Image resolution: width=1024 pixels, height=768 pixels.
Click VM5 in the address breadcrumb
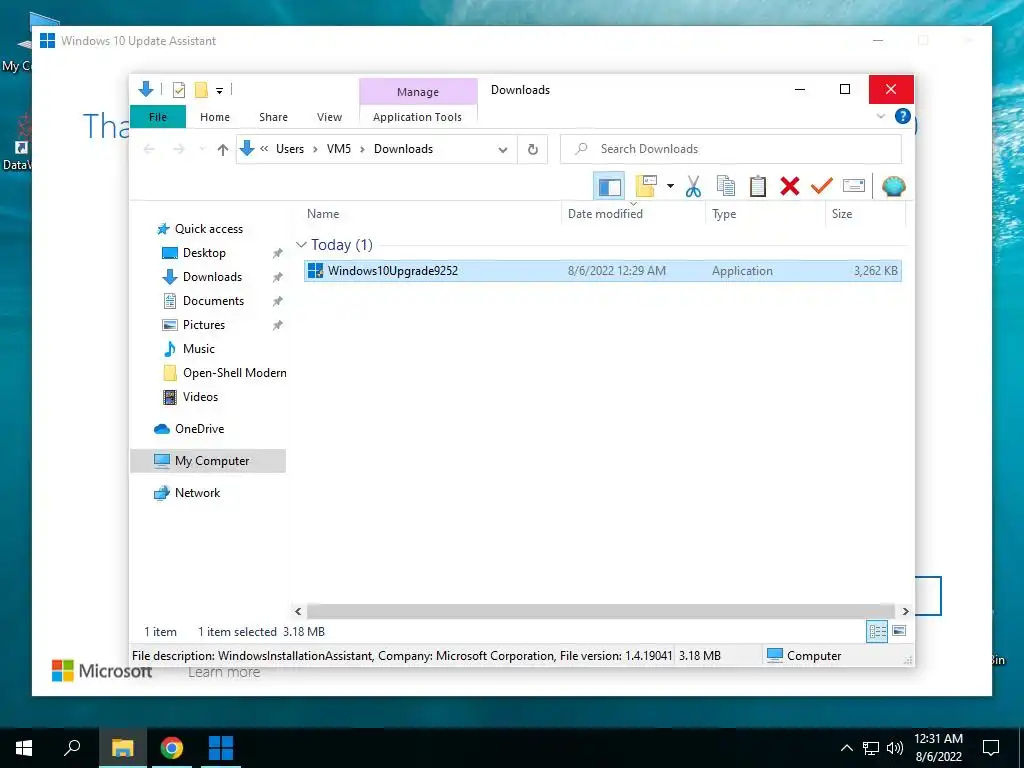[x=339, y=149]
